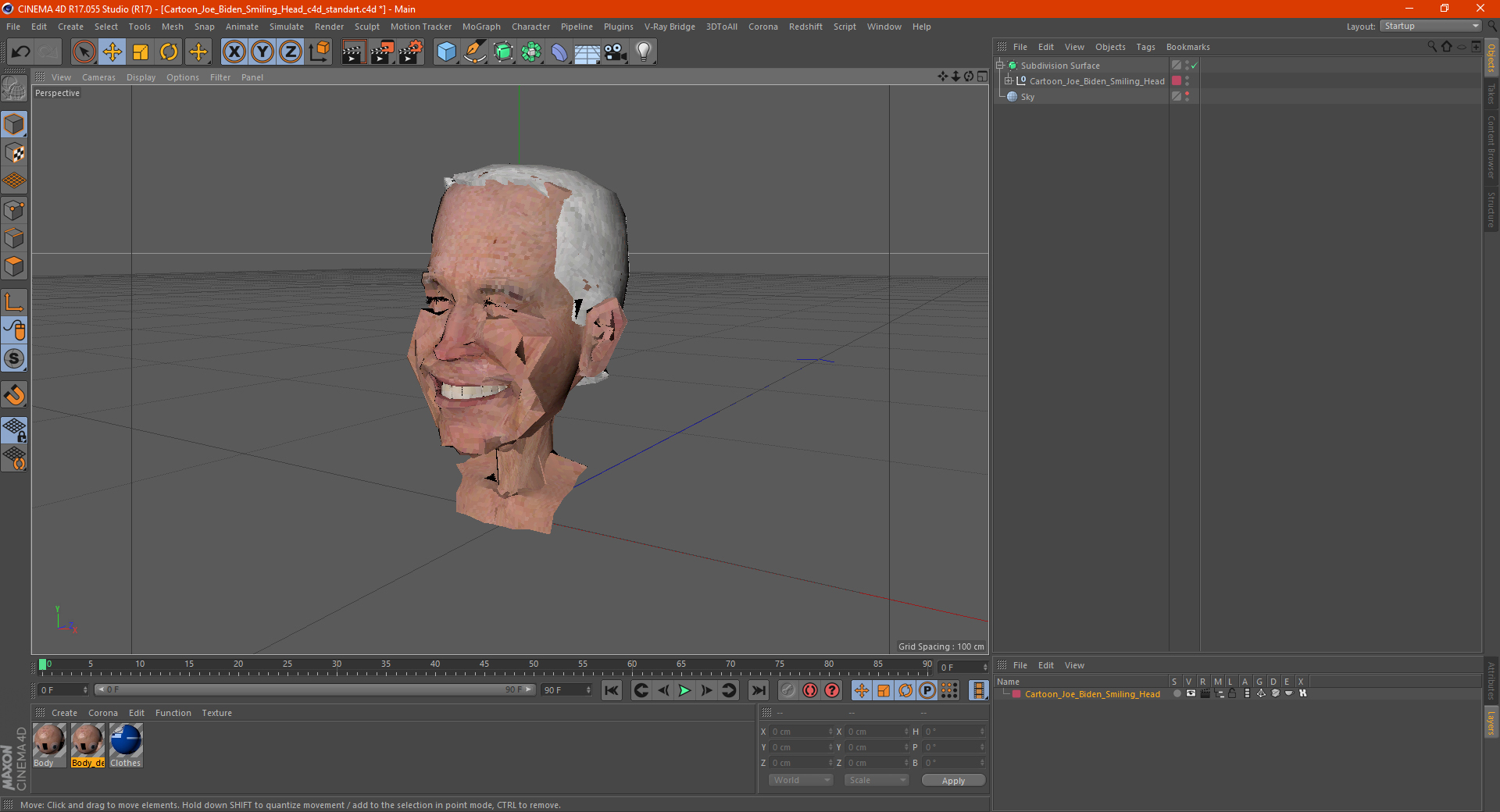Viewport: 1500px width, 812px height.
Task: Open the Array modeling objects palette
Action: (x=531, y=52)
